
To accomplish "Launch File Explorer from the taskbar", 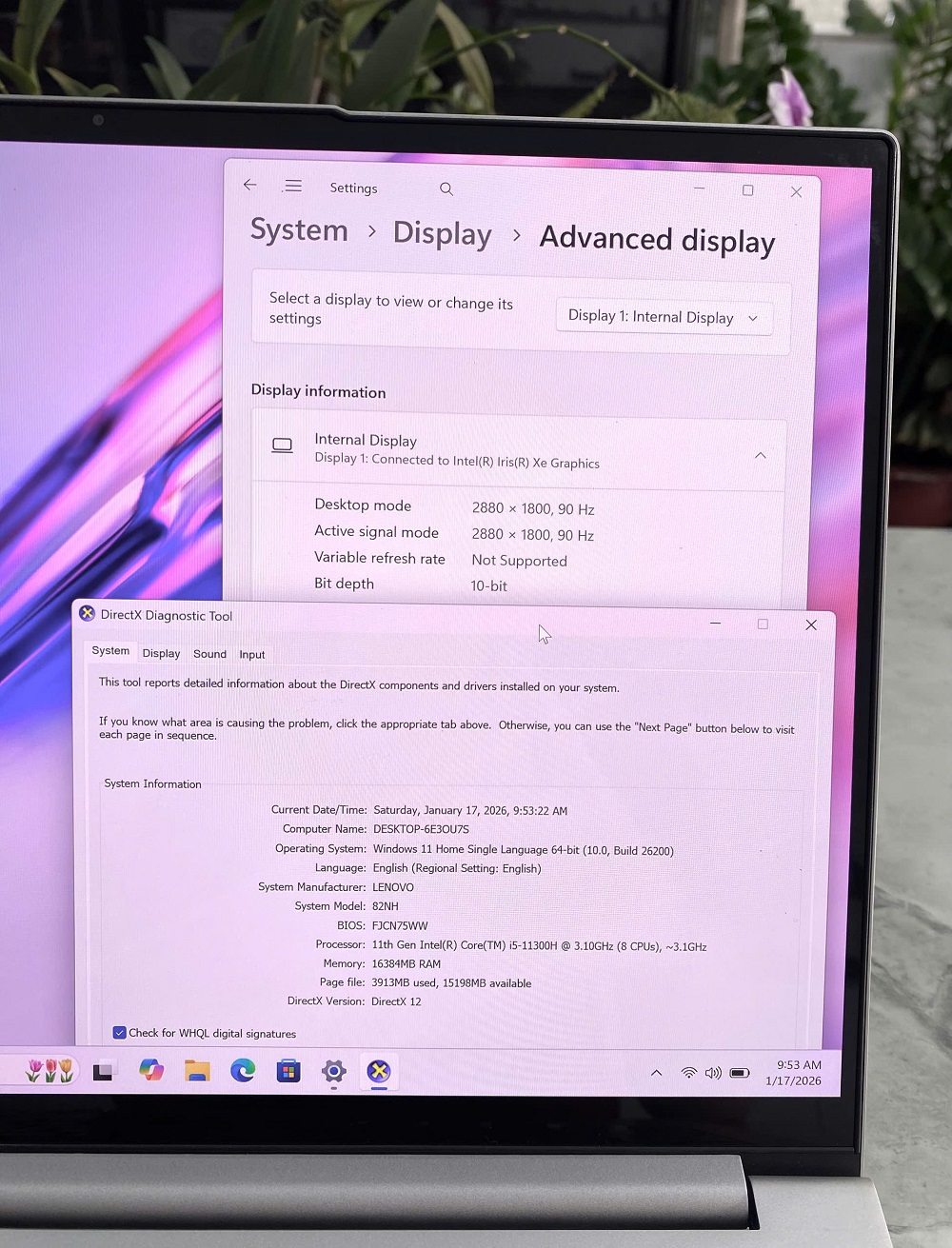I will click(197, 1071).
